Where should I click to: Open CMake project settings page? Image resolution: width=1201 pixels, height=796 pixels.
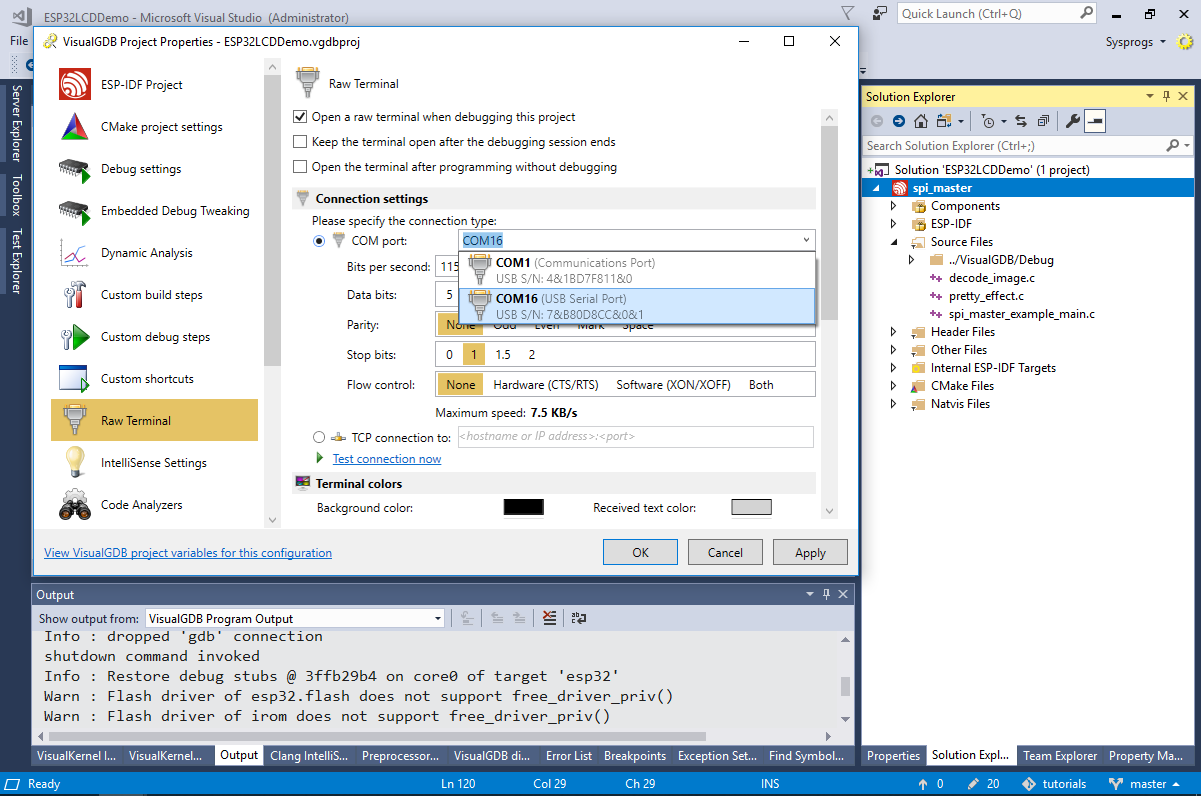(x=154, y=127)
